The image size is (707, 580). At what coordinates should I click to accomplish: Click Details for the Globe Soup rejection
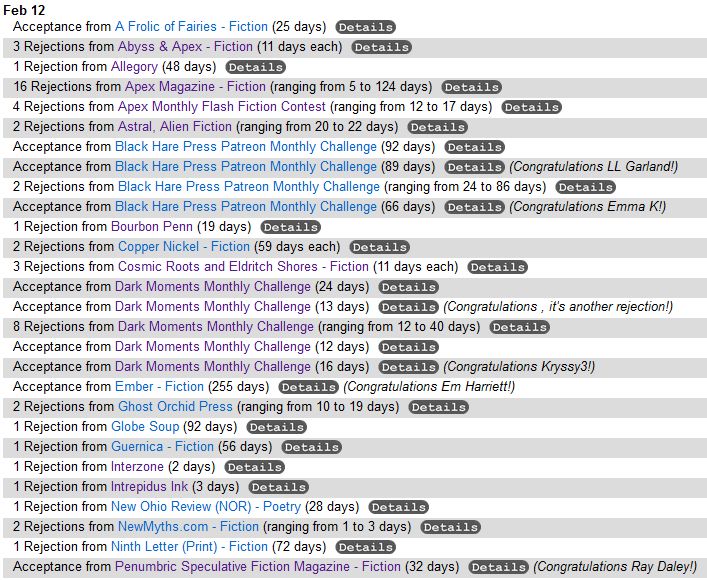pyautogui.click(x=276, y=427)
